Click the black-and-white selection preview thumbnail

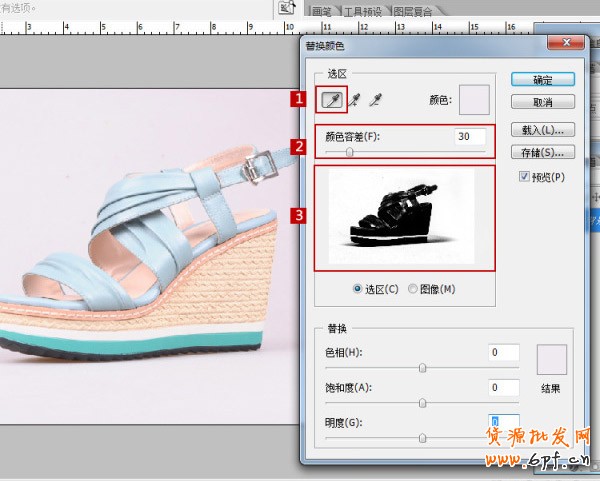405,217
